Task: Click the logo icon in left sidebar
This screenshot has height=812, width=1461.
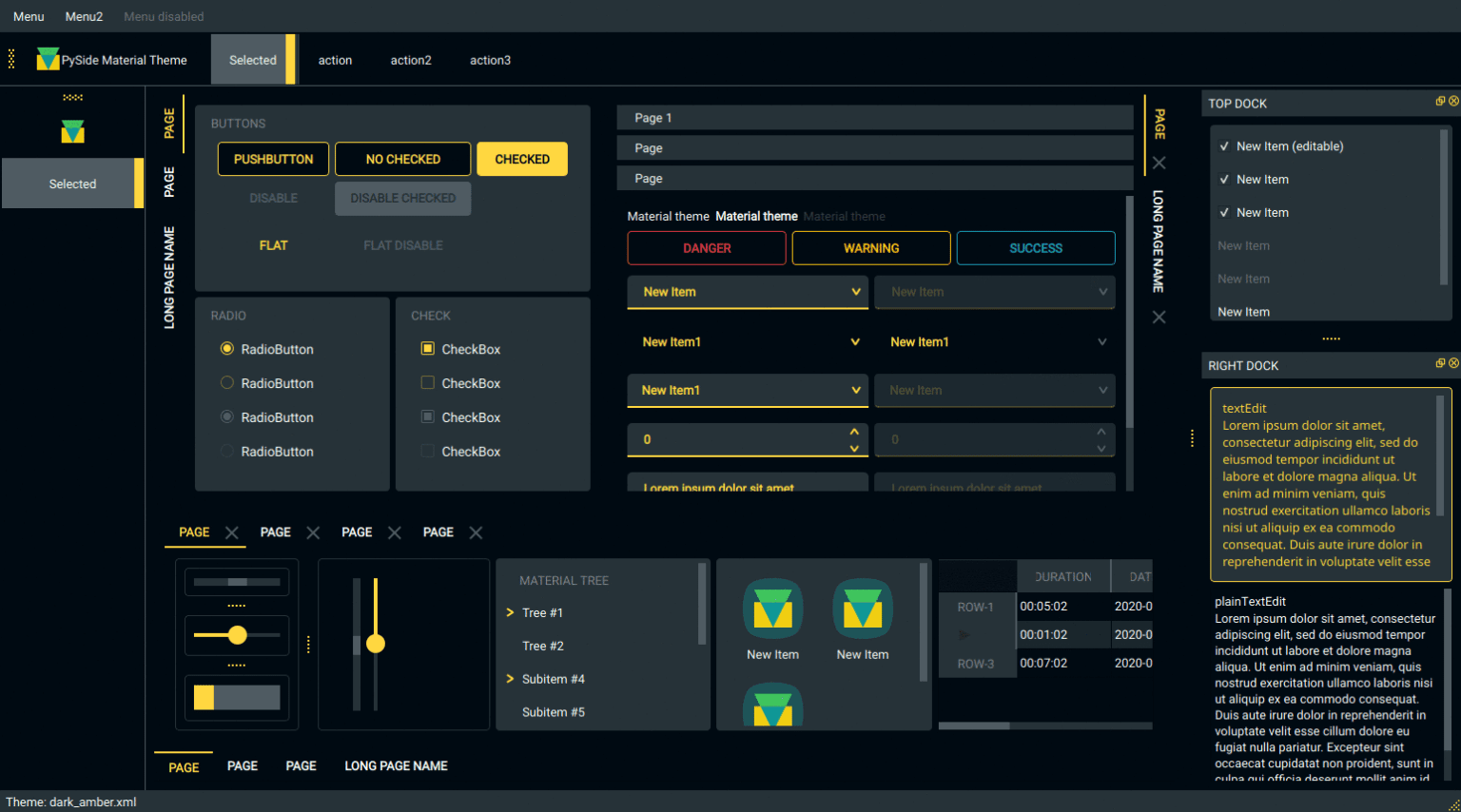Action: tap(72, 131)
